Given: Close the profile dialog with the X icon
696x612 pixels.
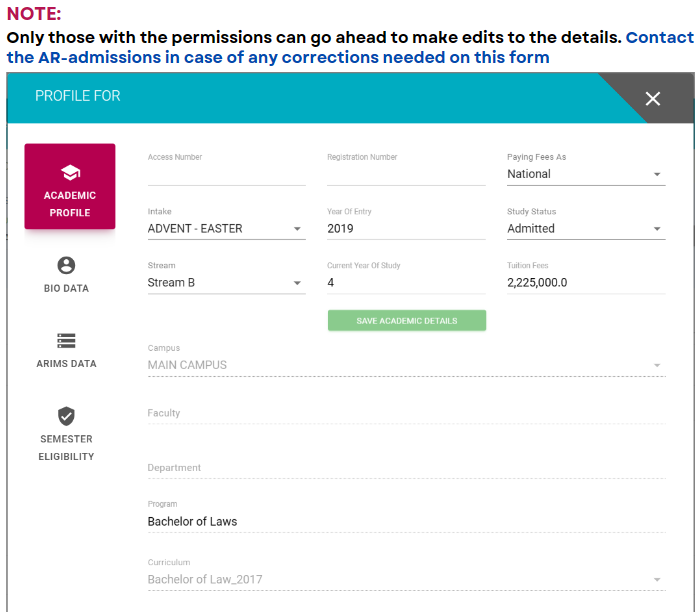Looking at the screenshot, I should pos(652,99).
